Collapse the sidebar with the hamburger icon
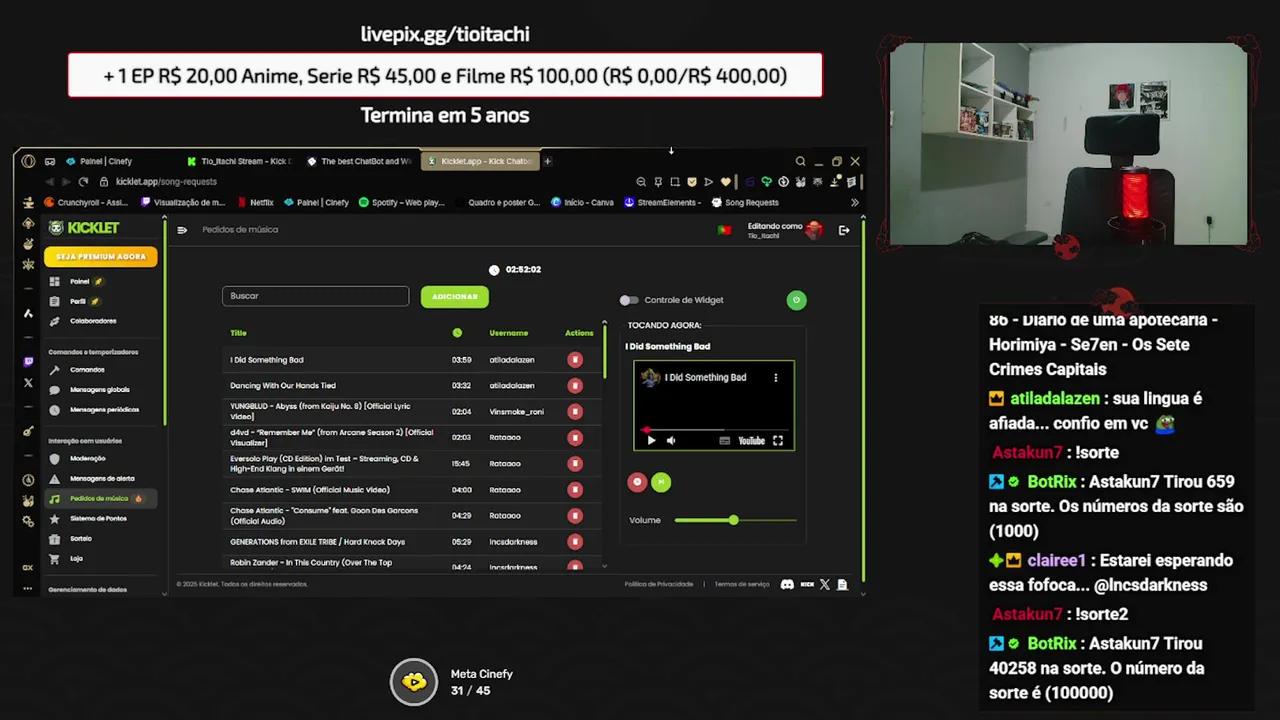This screenshot has height=720, width=1280. (x=182, y=230)
